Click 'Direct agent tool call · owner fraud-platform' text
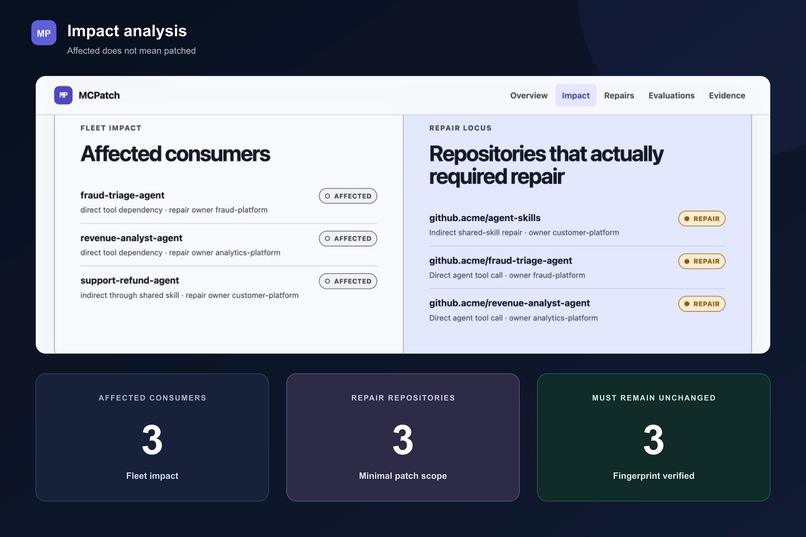Screen dimensions: 806x537 tap(507, 275)
